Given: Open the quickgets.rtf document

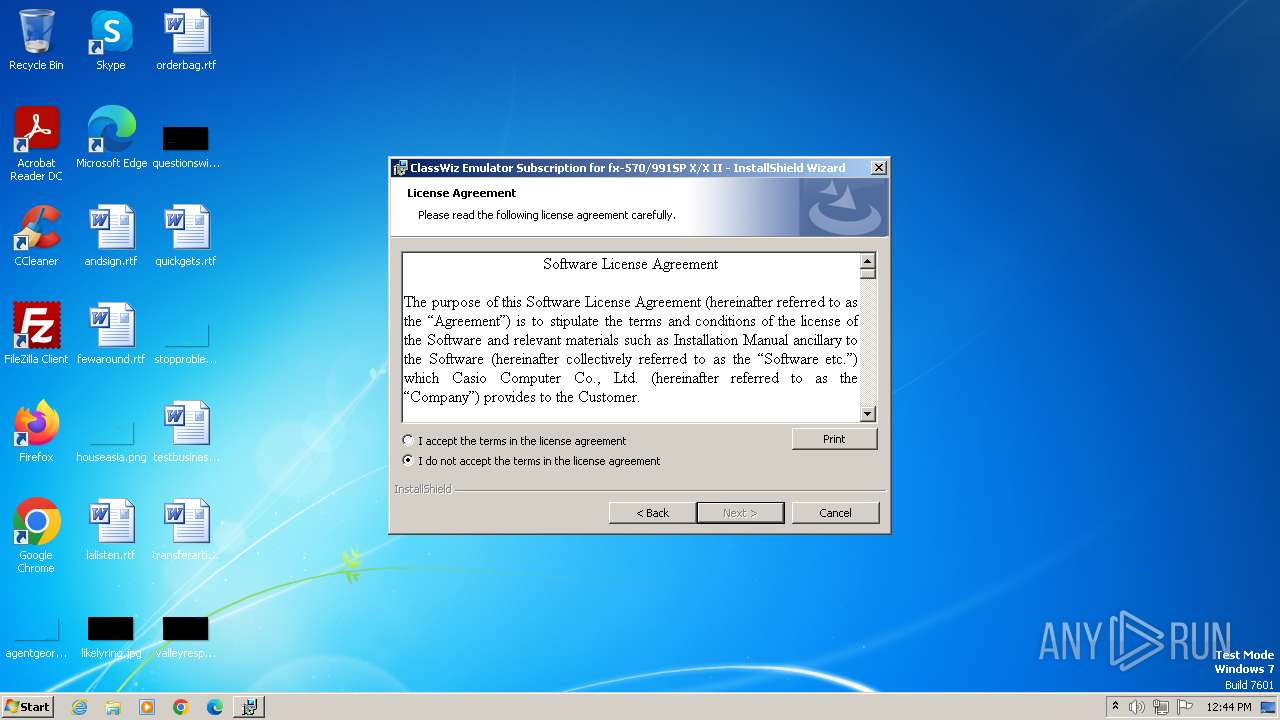Looking at the screenshot, I should pyautogui.click(x=186, y=236).
